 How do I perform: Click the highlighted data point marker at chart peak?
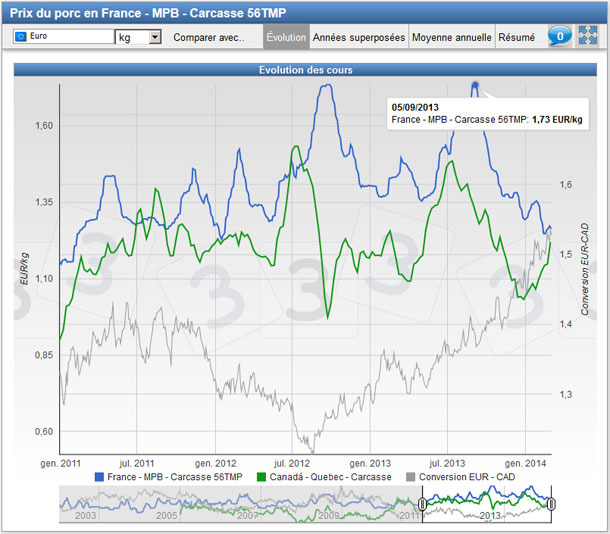(x=475, y=86)
